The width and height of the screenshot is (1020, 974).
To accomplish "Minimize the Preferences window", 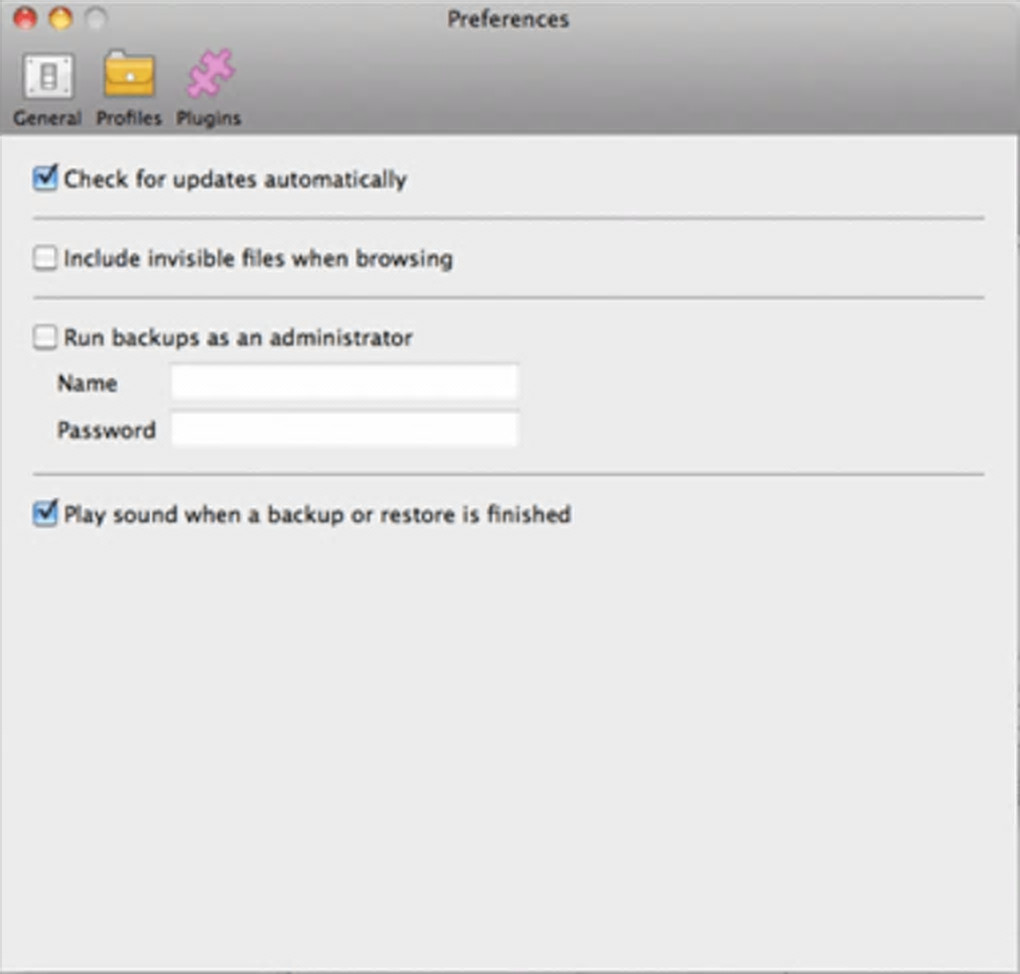I will pos(61,18).
